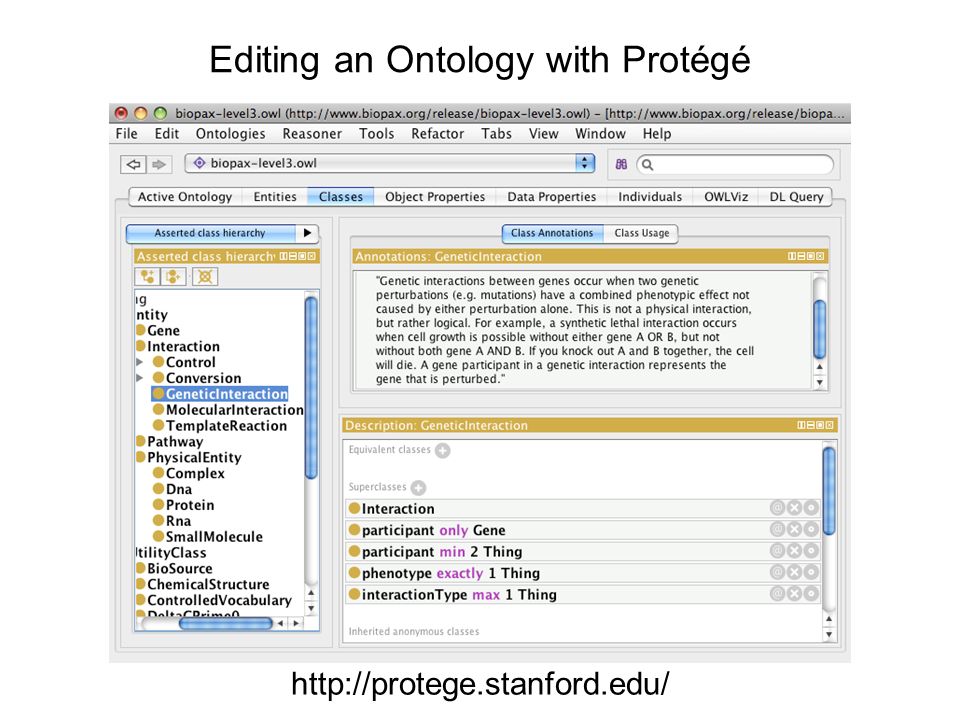Add an equivalent class with plus icon
The width and height of the screenshot is (960, 720).
pos(443,451)
